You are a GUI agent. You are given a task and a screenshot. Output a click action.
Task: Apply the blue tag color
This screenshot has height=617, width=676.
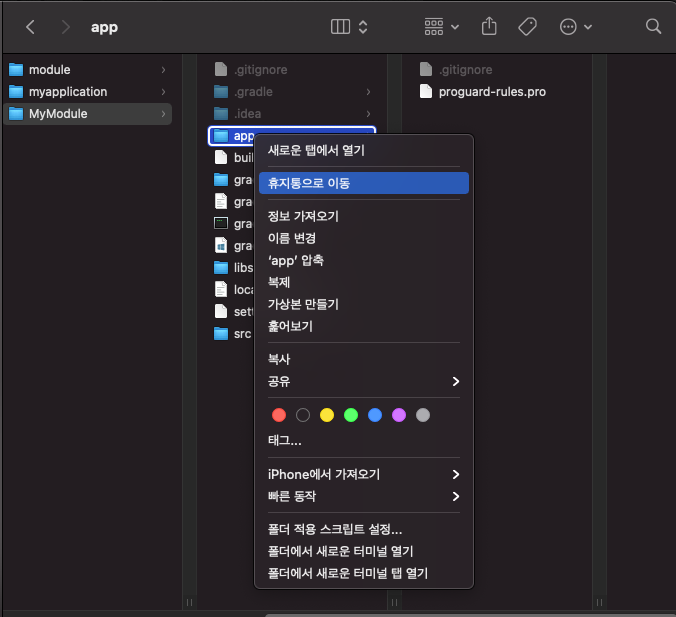click(375, 415)
